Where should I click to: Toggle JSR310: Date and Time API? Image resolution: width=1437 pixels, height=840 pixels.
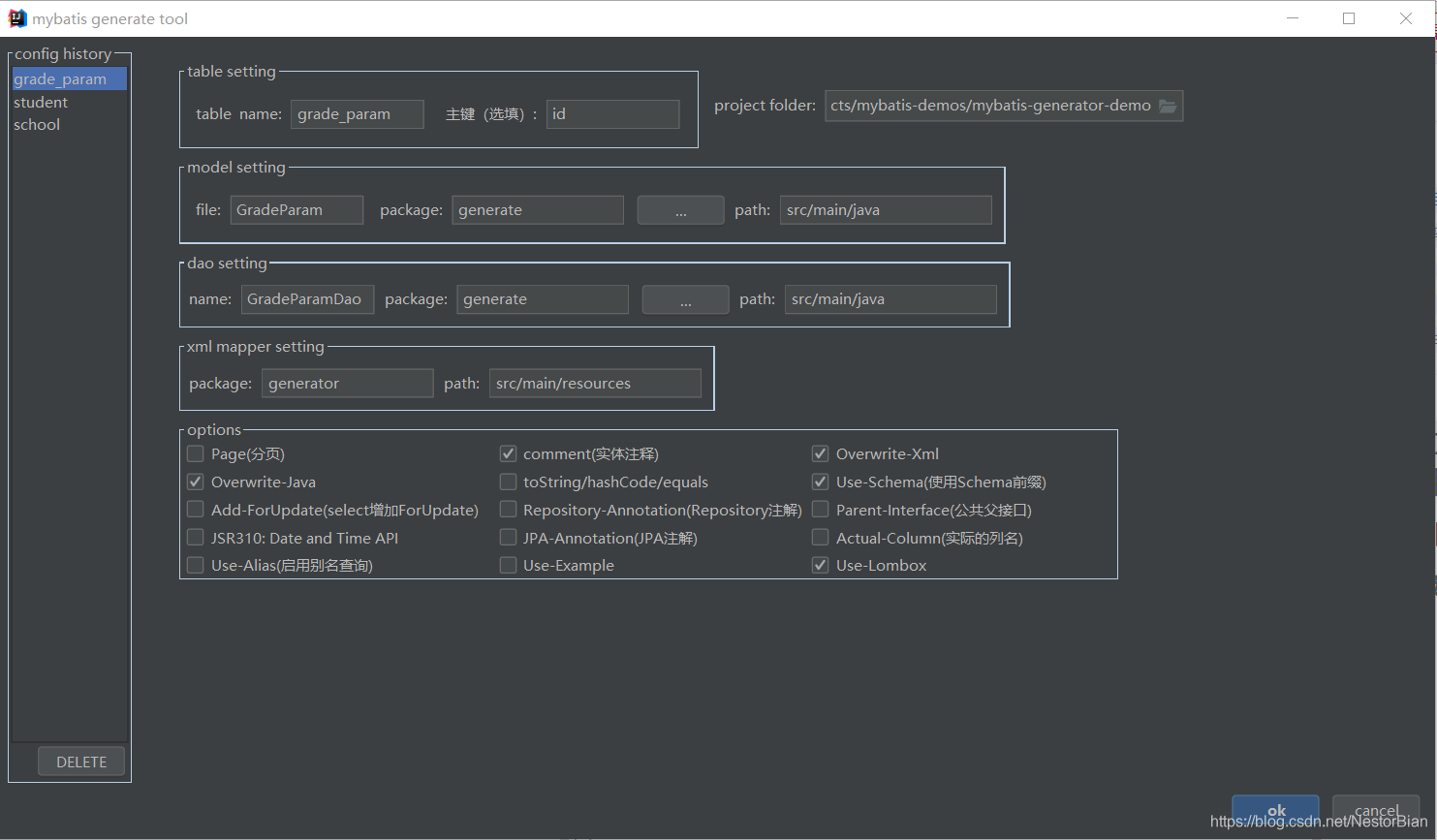click(195, 538)
